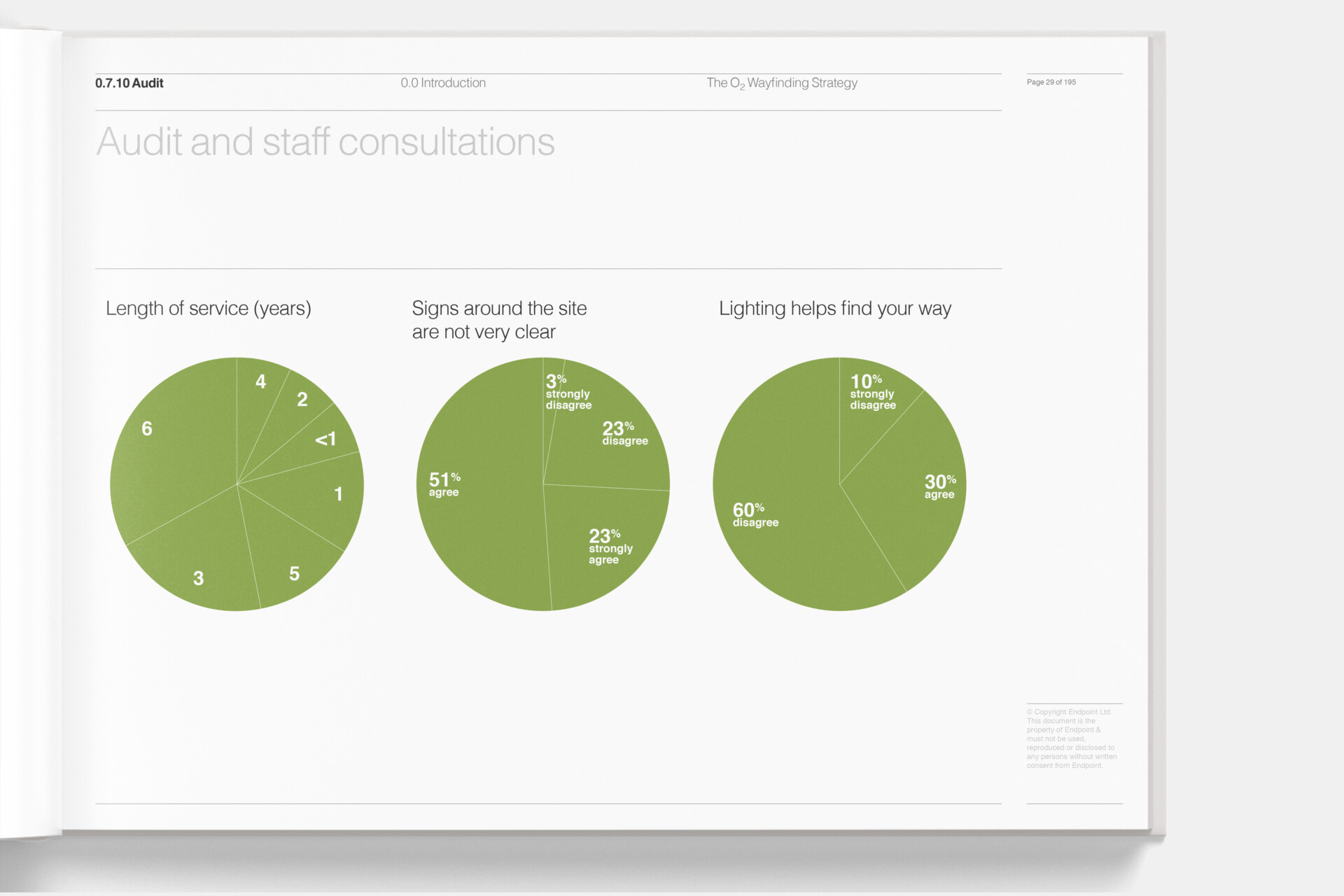Click the '0.7.10 Audit' section label
The height and width of the screenshot is (896, 1344).
pos(129,83)
